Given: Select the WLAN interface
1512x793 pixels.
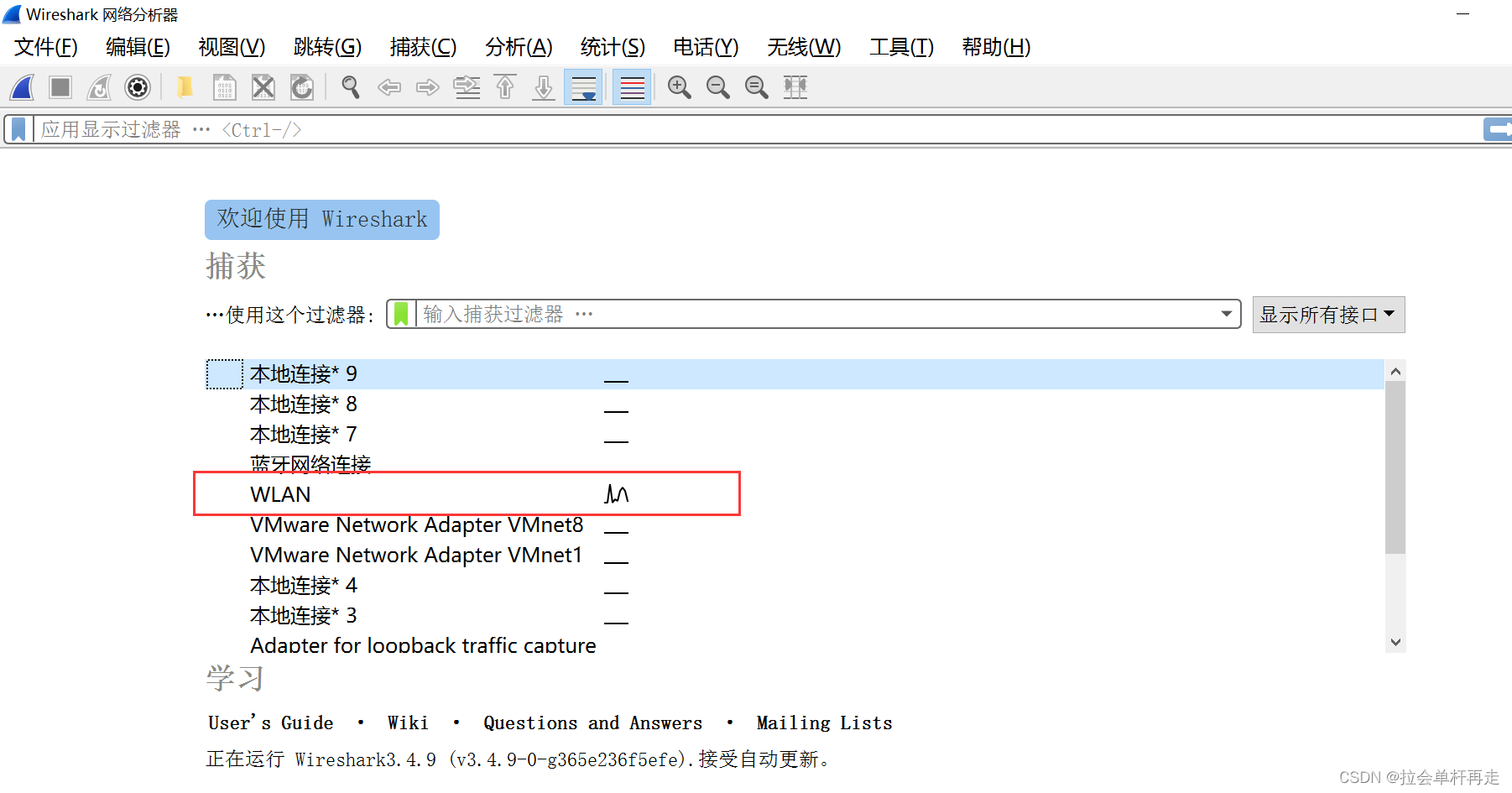Looking at the screenshot, I should [x=795, y=494].
